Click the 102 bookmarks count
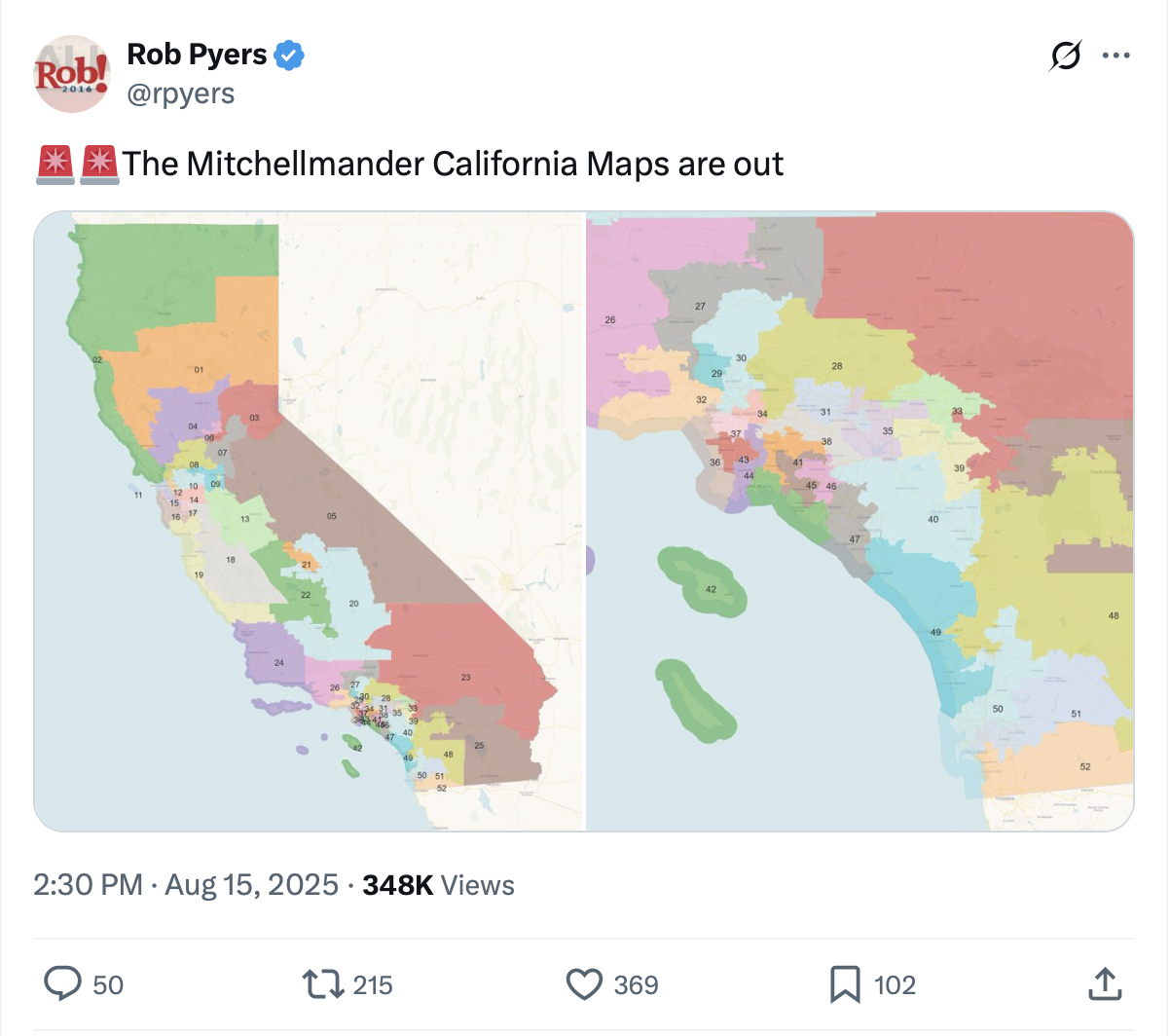 895,985
